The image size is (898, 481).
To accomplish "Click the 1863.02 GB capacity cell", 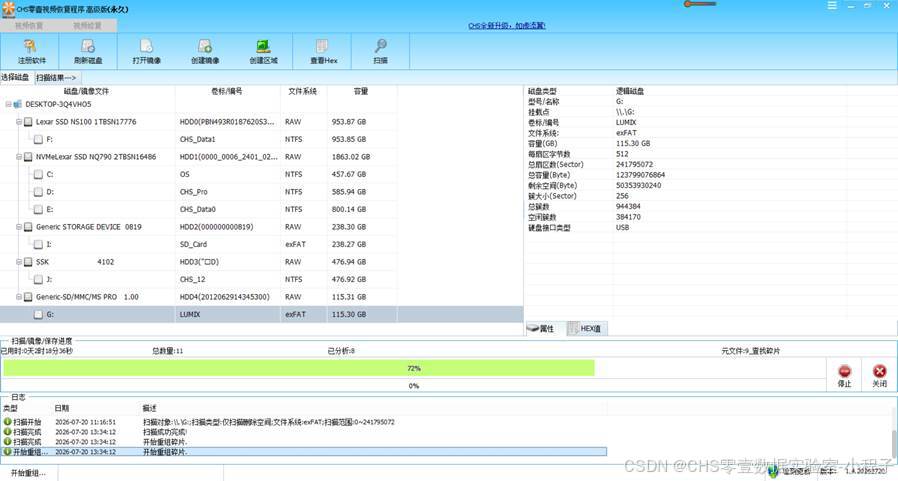I will (x=351, y=157).
